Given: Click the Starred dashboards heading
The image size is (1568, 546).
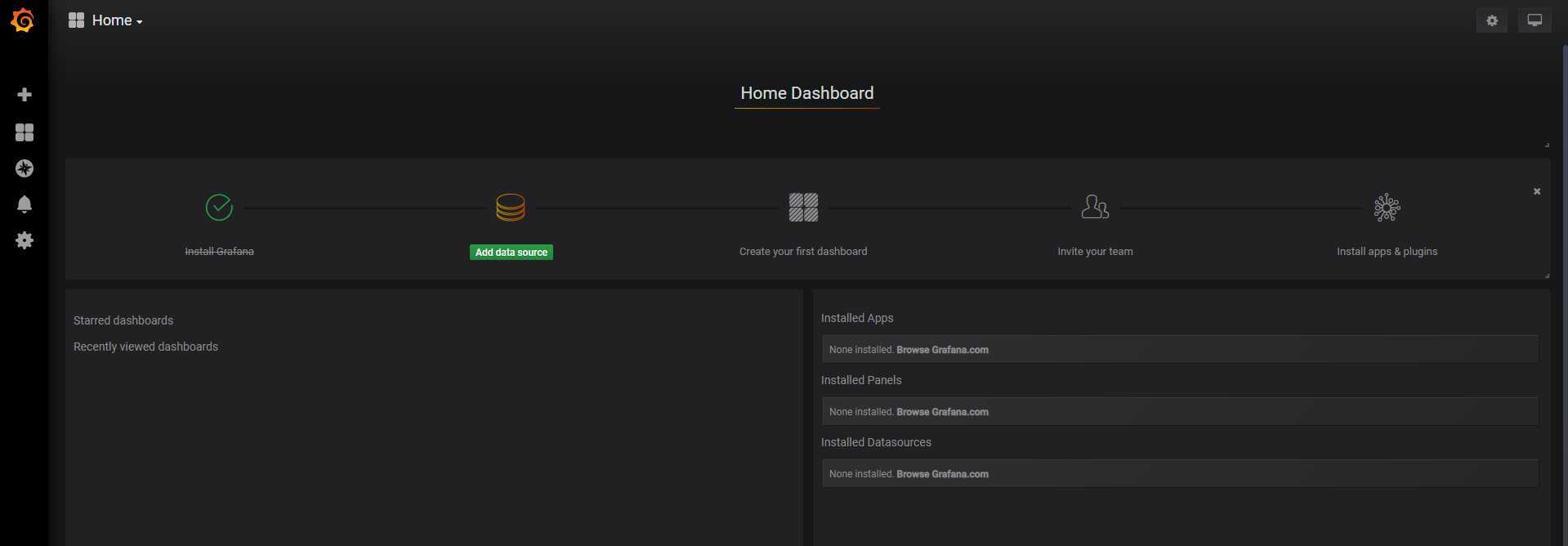Looking at the screenshot, I should tap(123, 320).
